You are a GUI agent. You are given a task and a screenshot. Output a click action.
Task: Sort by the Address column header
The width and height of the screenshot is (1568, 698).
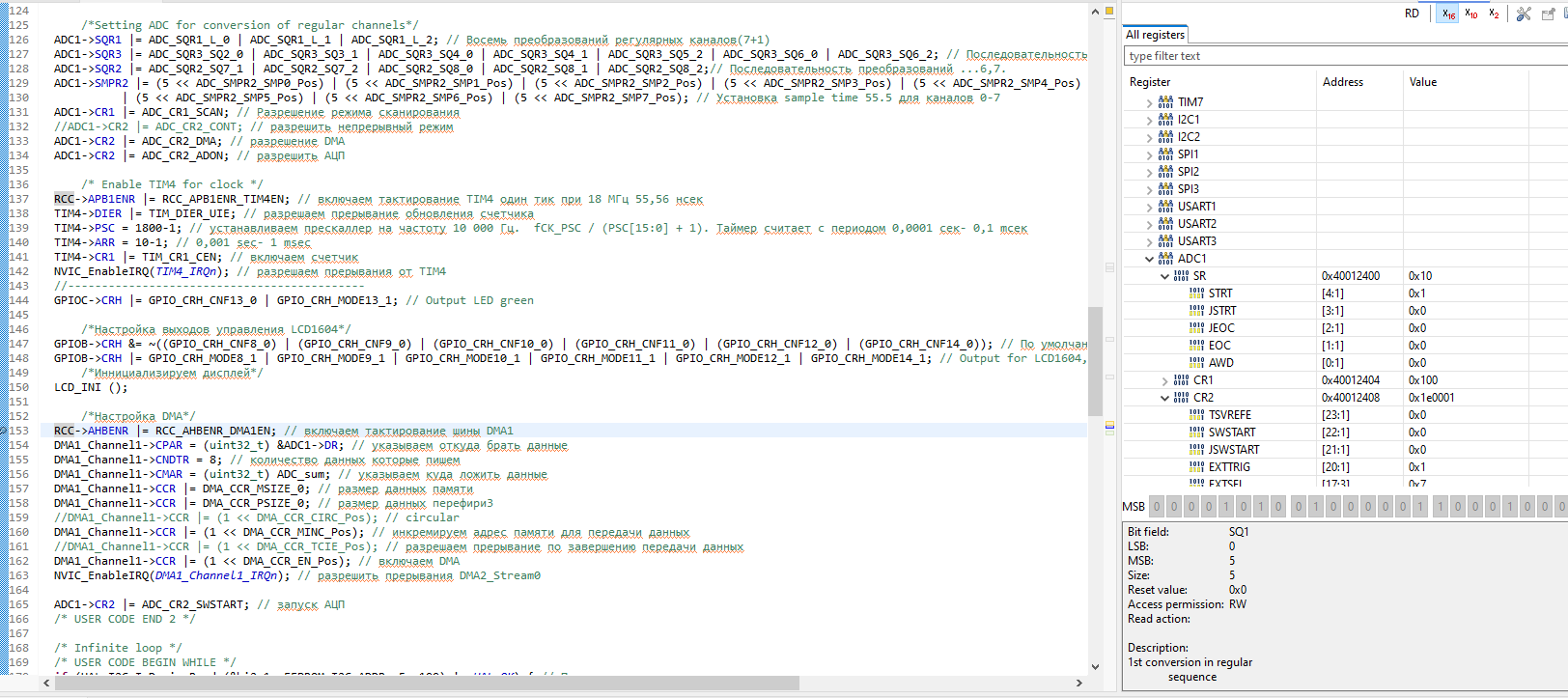(x=1342, y=82)
